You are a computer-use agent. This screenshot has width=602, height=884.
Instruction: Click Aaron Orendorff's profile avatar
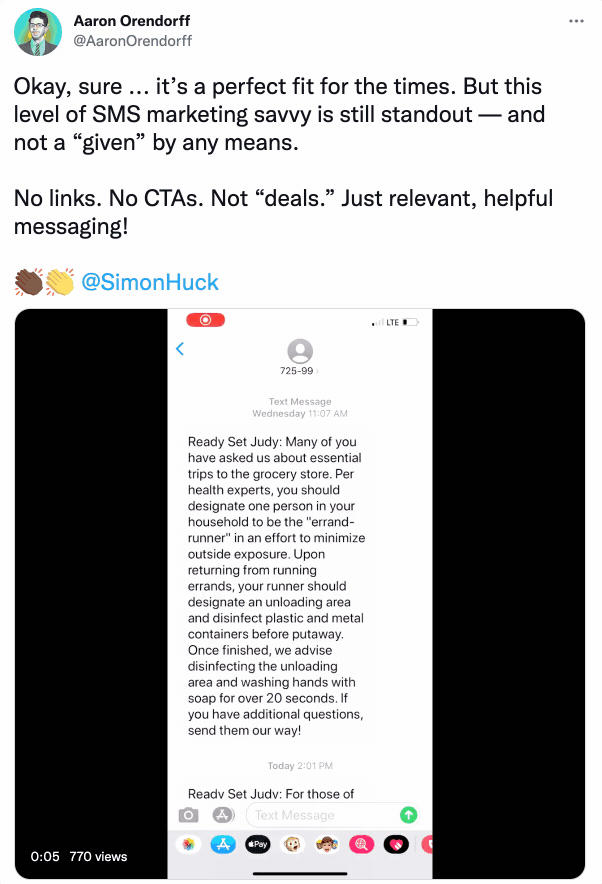pos(38,31)
